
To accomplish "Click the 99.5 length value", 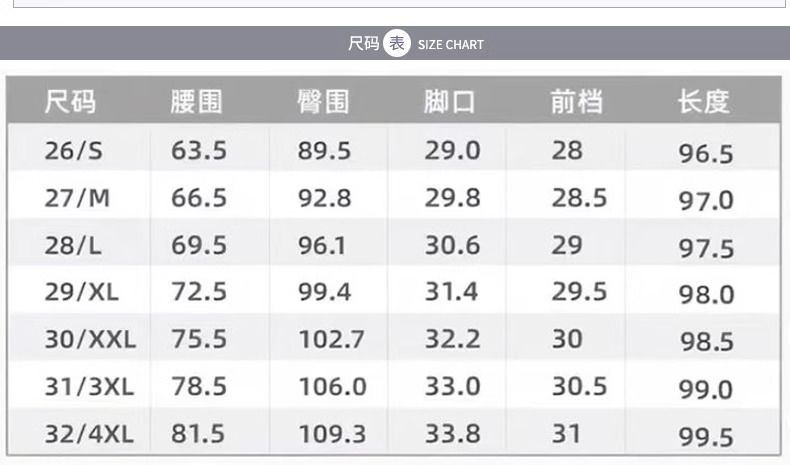I will coord(706,437).
